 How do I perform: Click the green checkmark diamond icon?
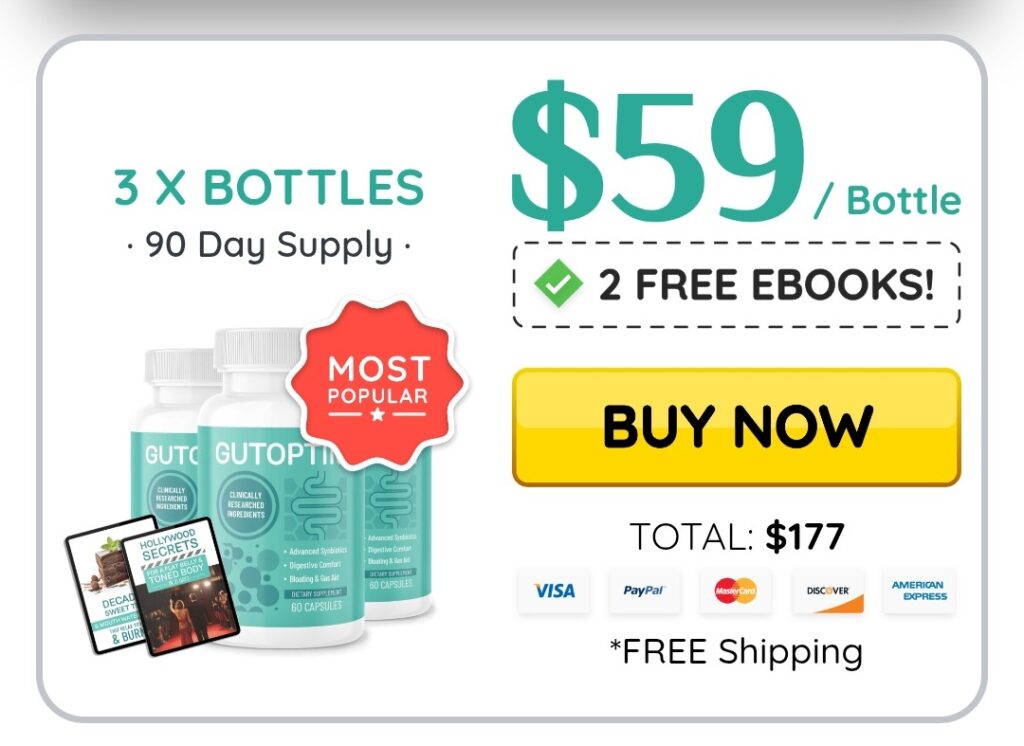click(558, 284)
